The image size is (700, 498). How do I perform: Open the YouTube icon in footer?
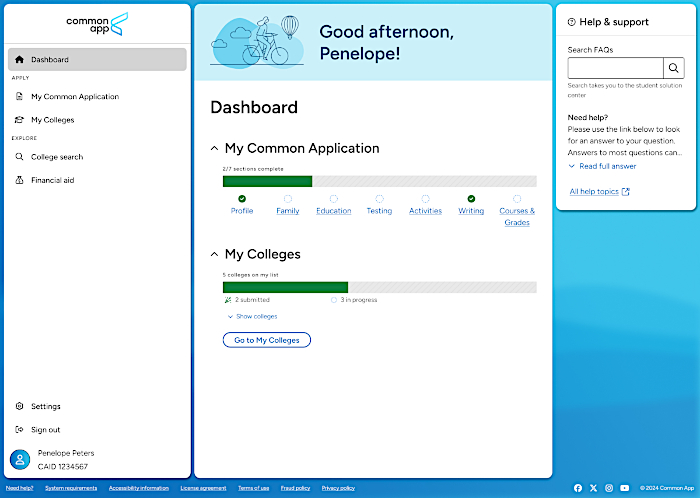click(x=625, y=488)
